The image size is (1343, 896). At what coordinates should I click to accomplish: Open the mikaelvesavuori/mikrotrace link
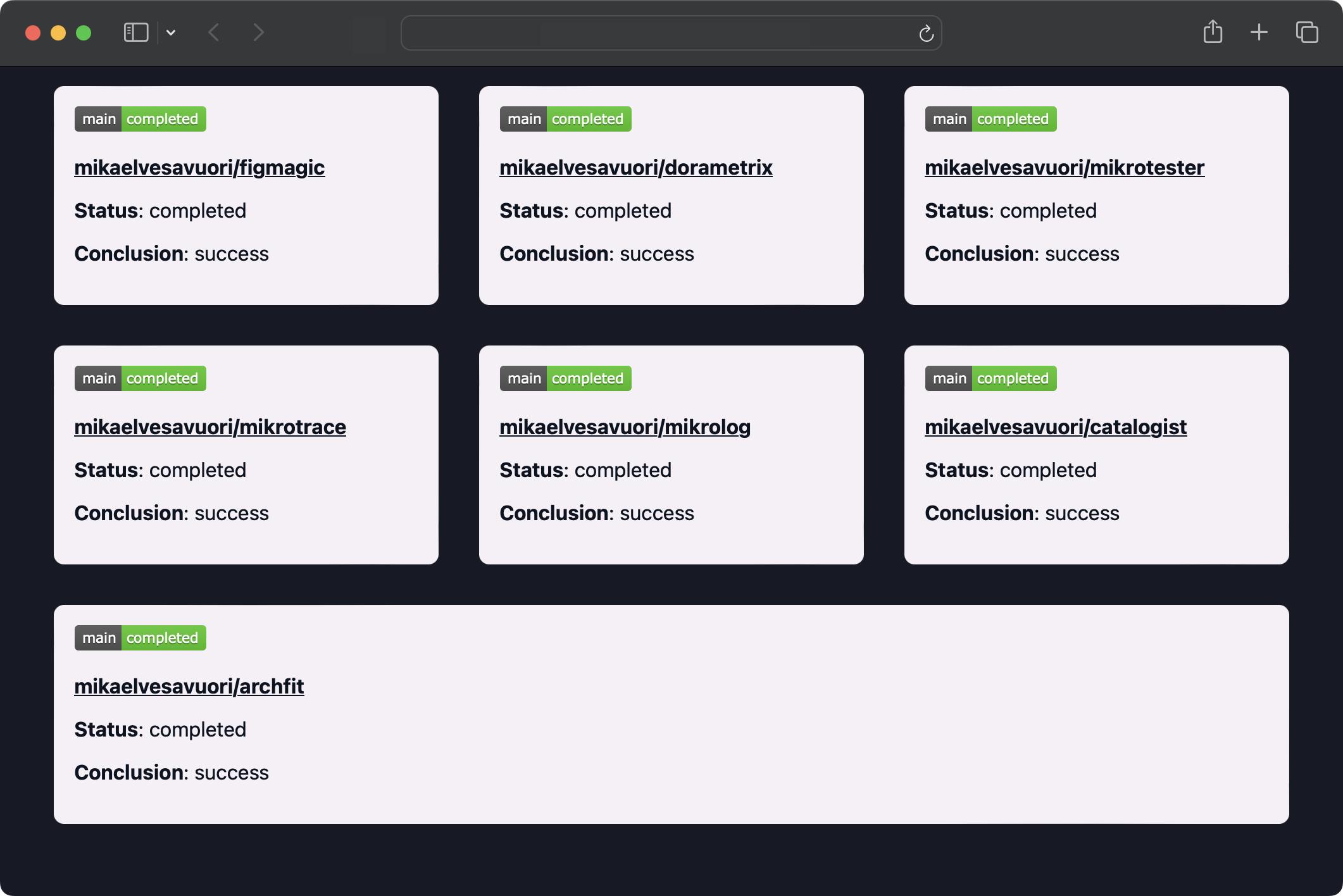pos(210,427)
